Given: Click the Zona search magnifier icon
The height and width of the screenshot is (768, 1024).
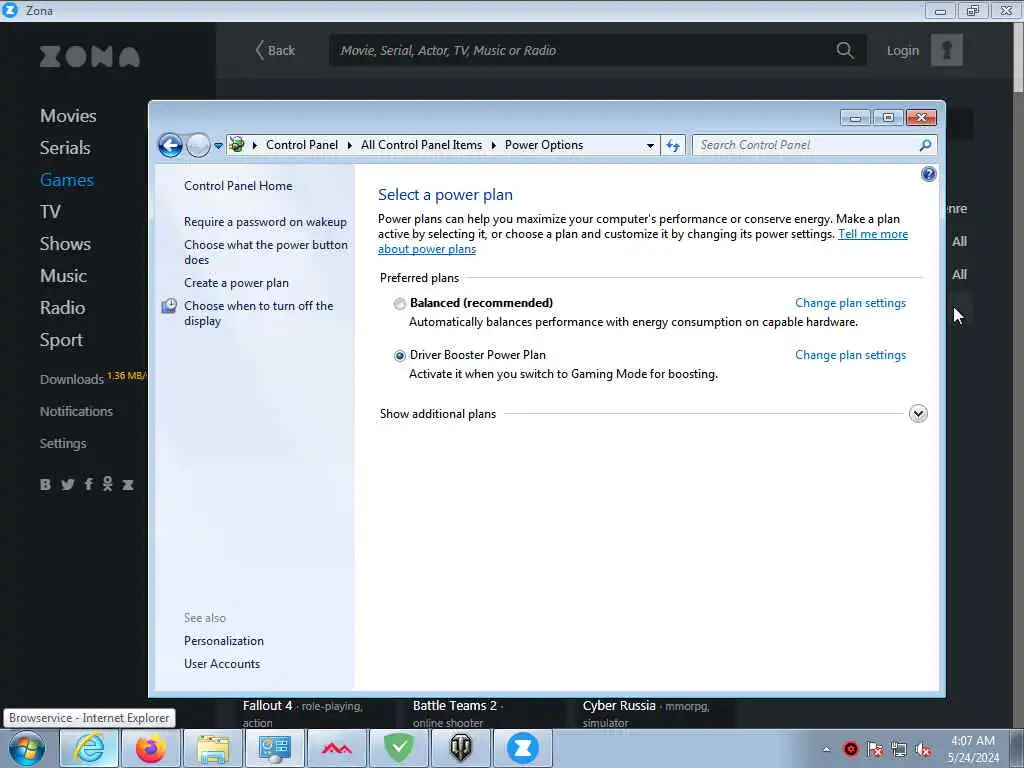Looking at the screenshot, I should coord(844,50).
